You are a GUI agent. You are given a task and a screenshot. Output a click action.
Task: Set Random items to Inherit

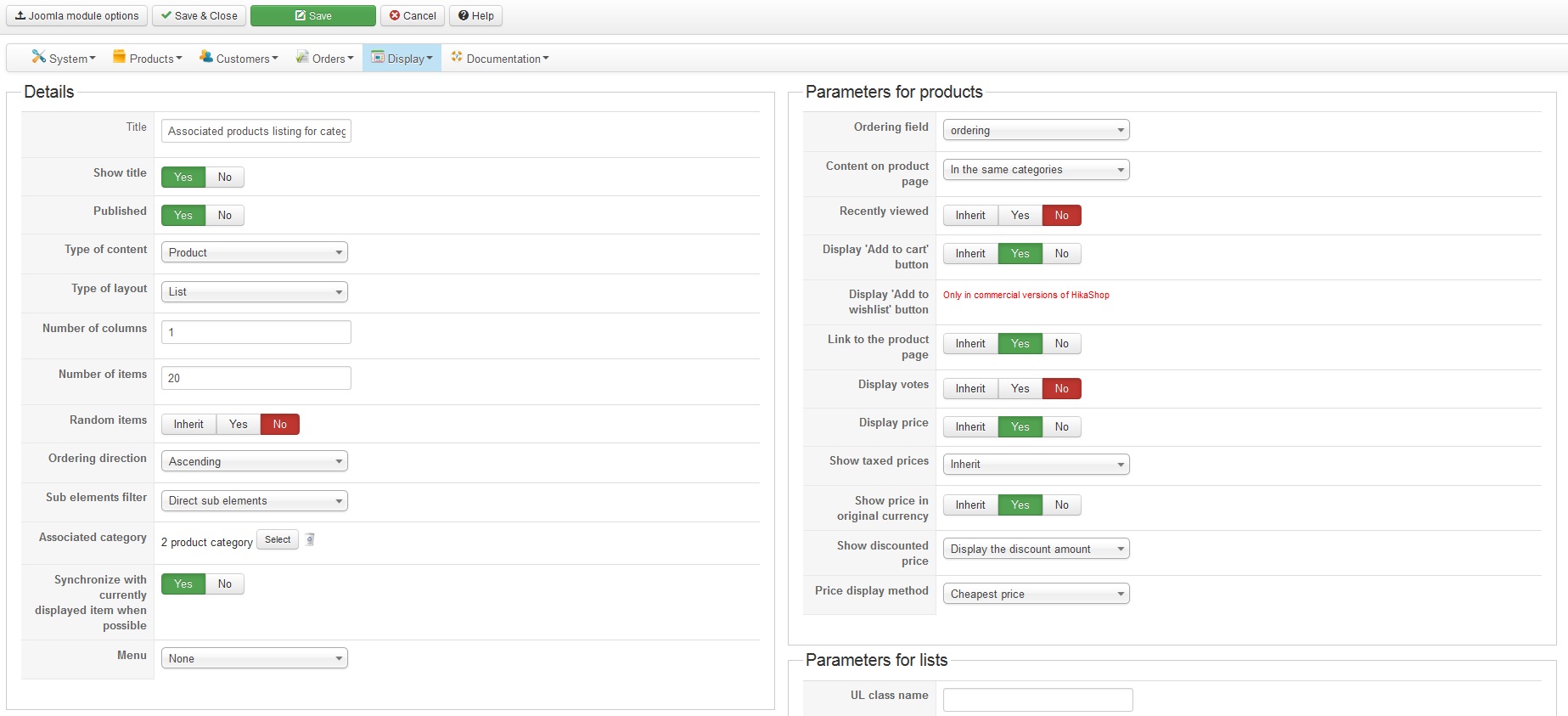[x=188, y=424]
